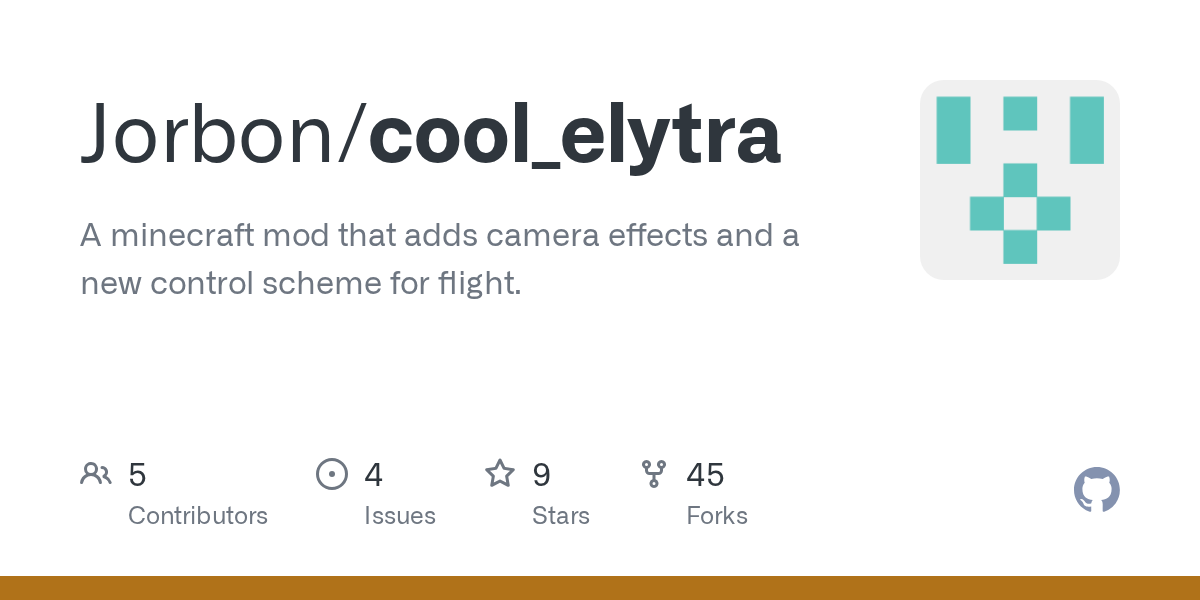Click the issue count 4
Screen dimensions: 1200x600
pyautogui.click(x=374, y=475)
